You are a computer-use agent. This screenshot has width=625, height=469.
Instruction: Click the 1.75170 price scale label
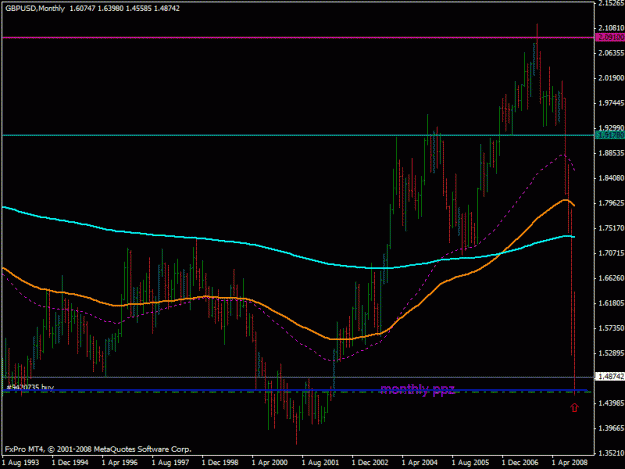(611, 228)
